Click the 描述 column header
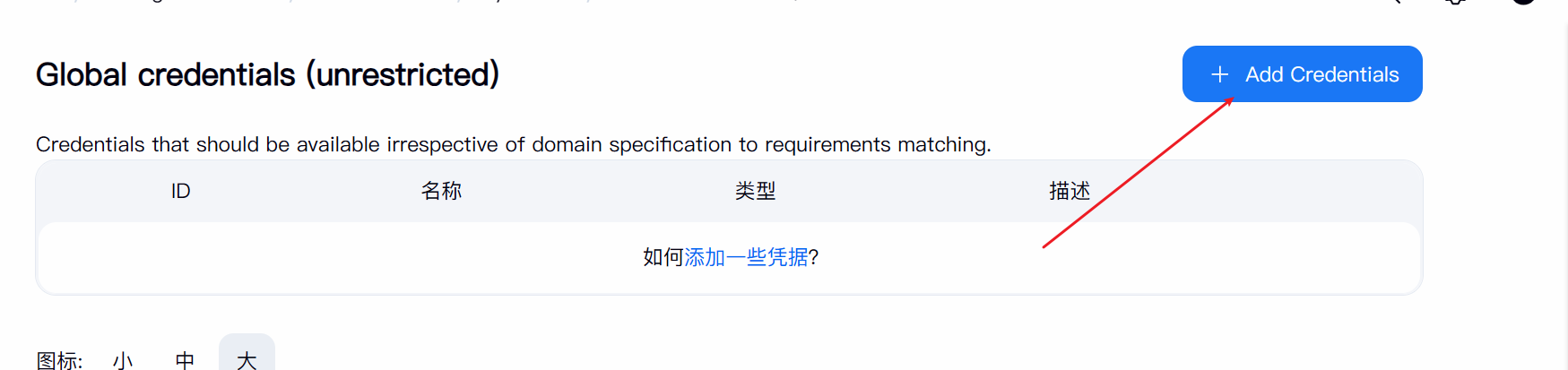The image size is (1568, 370). pyautogui.click(x=1070, y=191)
